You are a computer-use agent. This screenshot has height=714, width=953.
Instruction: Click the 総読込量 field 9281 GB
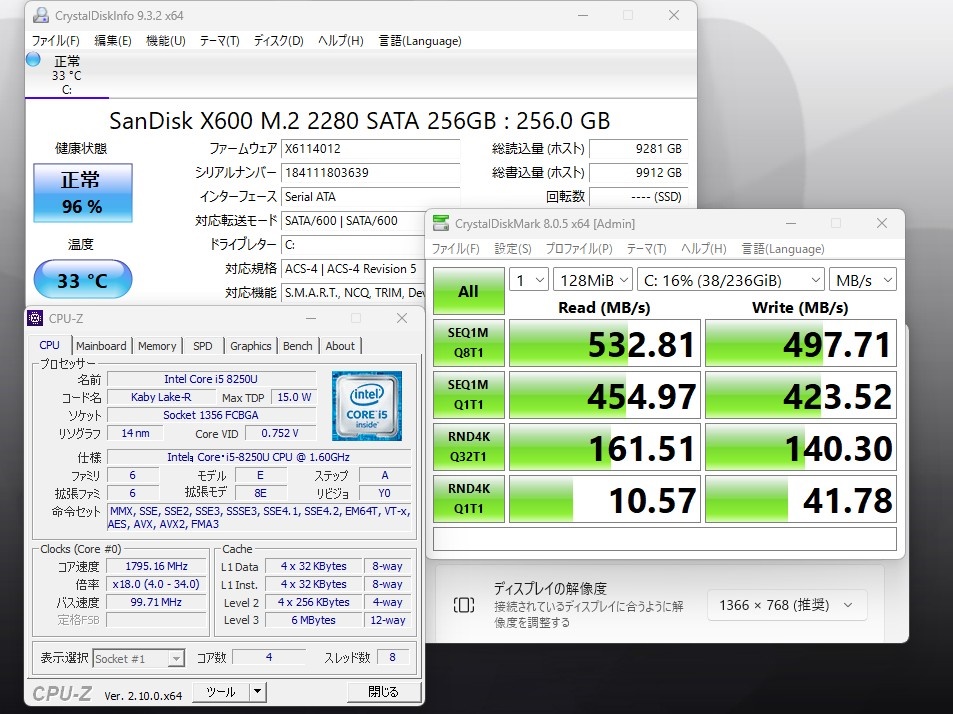(638, 149)
